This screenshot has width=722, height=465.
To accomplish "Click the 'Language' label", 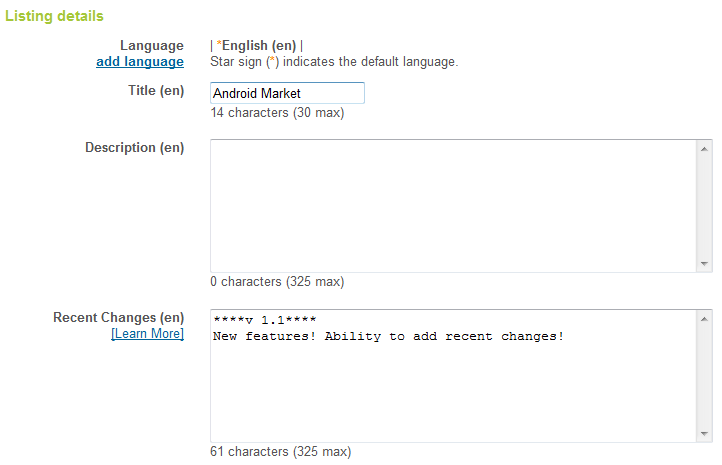I will [x=152, y=46].
